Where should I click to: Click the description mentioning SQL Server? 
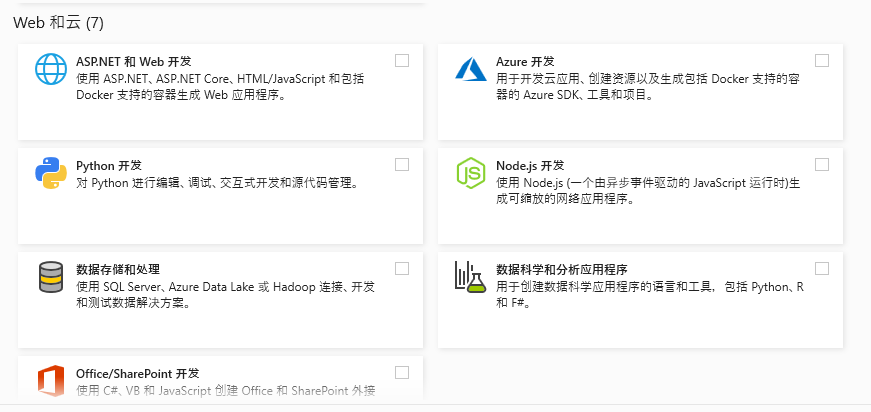226,295
